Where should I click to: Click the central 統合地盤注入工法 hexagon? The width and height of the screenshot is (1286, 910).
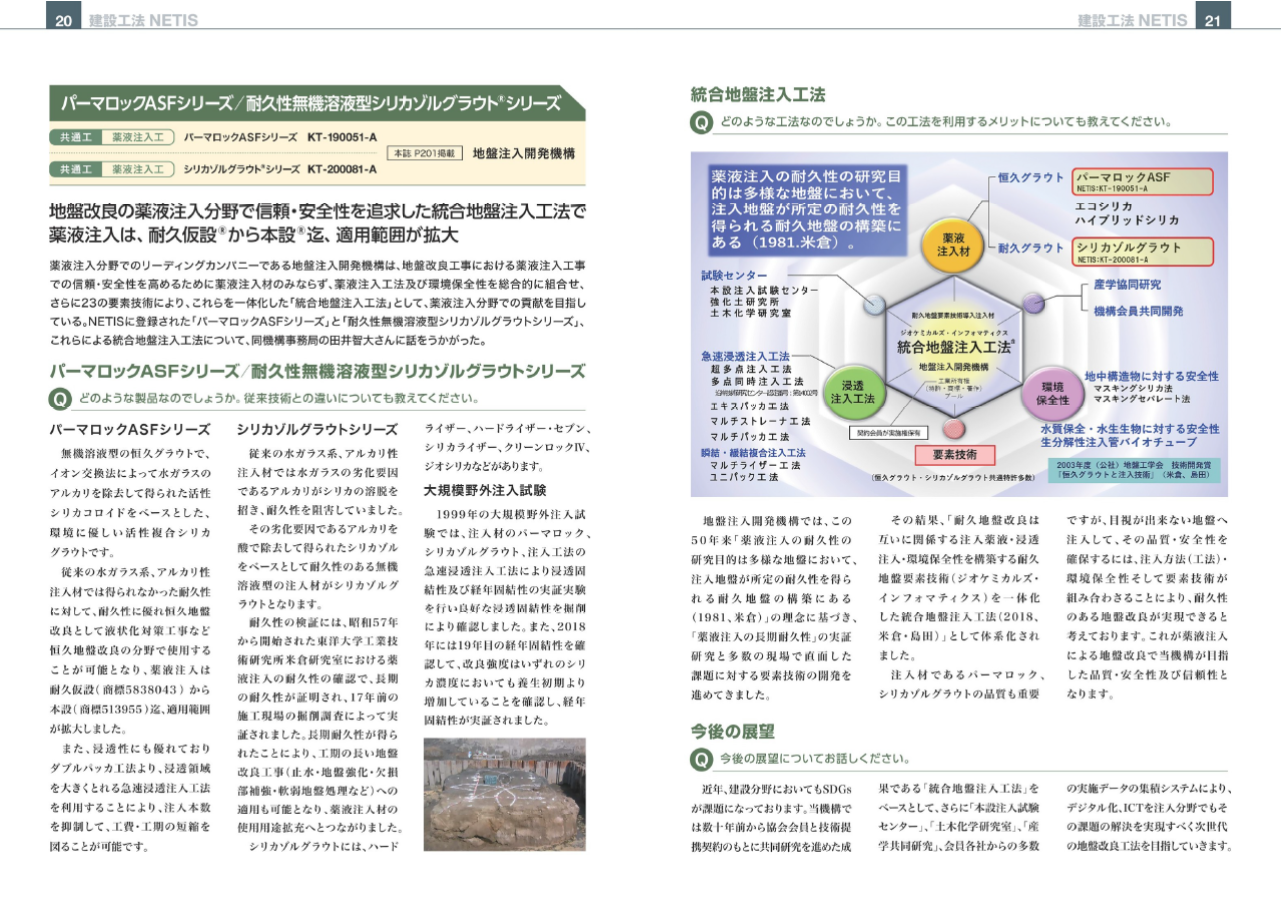click(x=953, y=346)
